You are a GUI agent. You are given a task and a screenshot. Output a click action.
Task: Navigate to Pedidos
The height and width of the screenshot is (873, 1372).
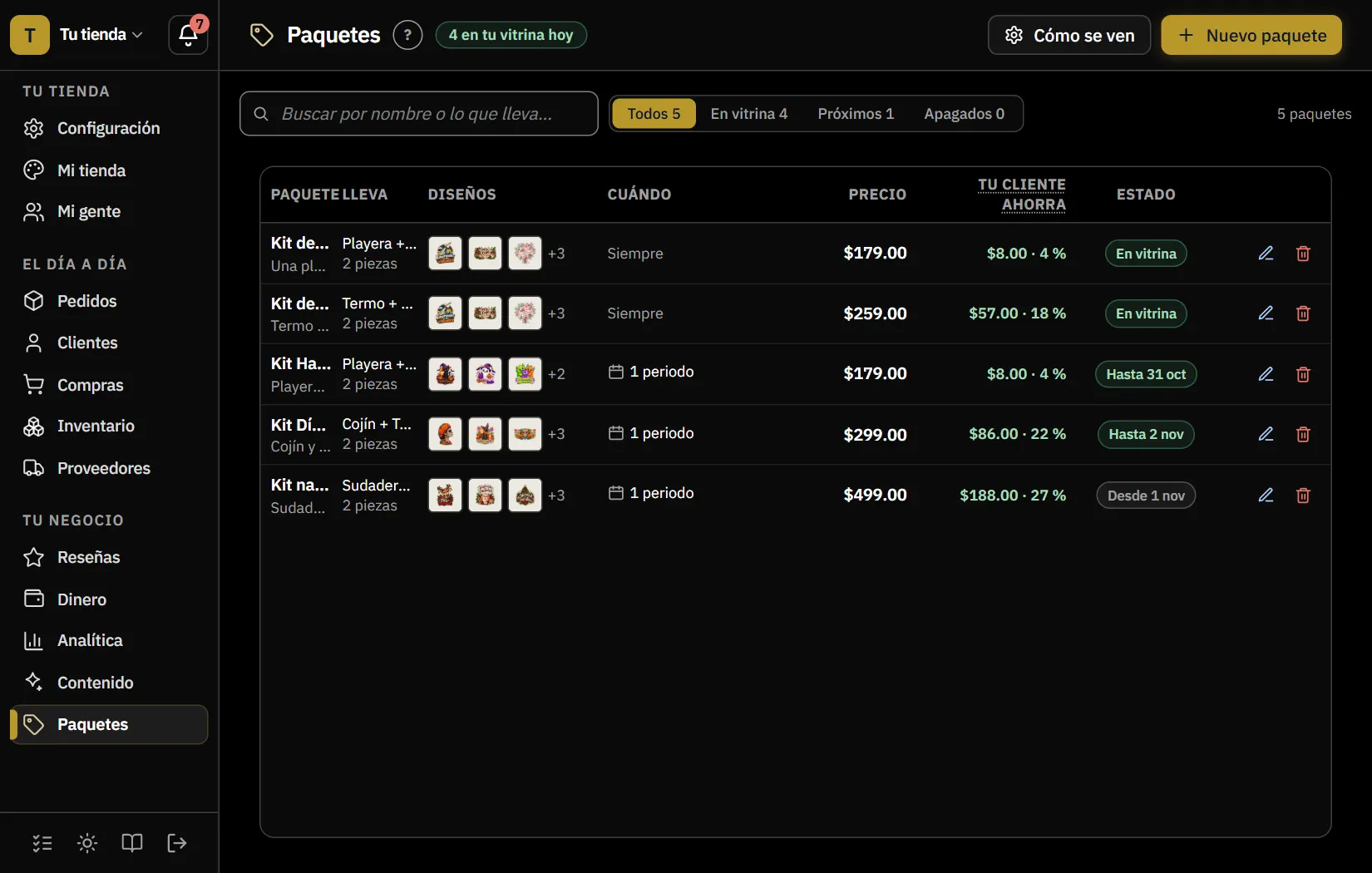109,301
